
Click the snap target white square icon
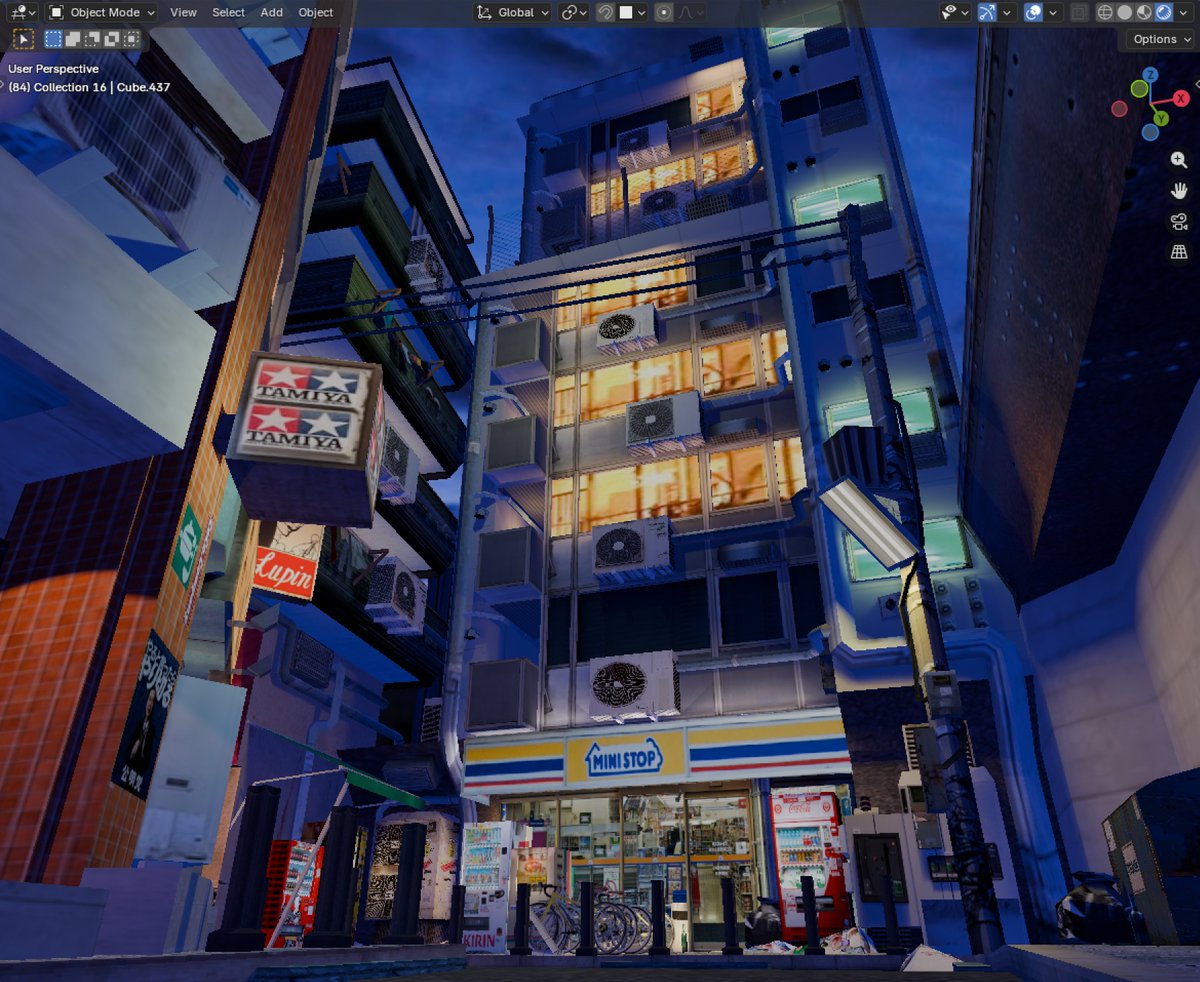pyautogui.click(x=626, y=12)
